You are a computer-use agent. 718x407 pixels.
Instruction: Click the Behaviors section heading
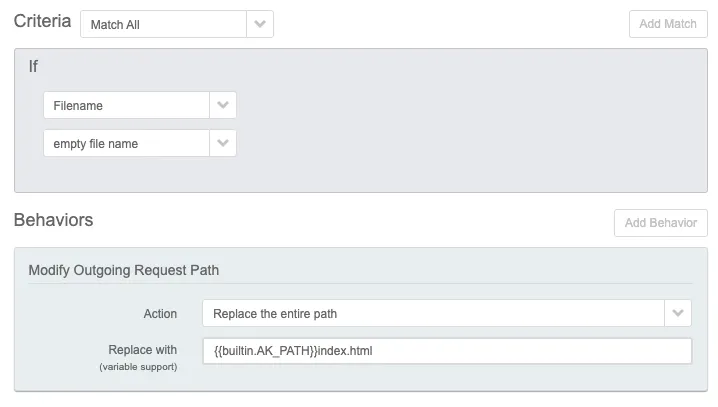(54, 219)
